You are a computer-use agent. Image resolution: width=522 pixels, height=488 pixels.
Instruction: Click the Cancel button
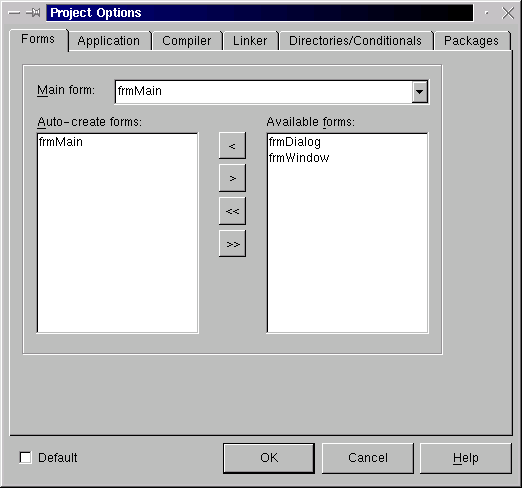(x=368, y=458)
